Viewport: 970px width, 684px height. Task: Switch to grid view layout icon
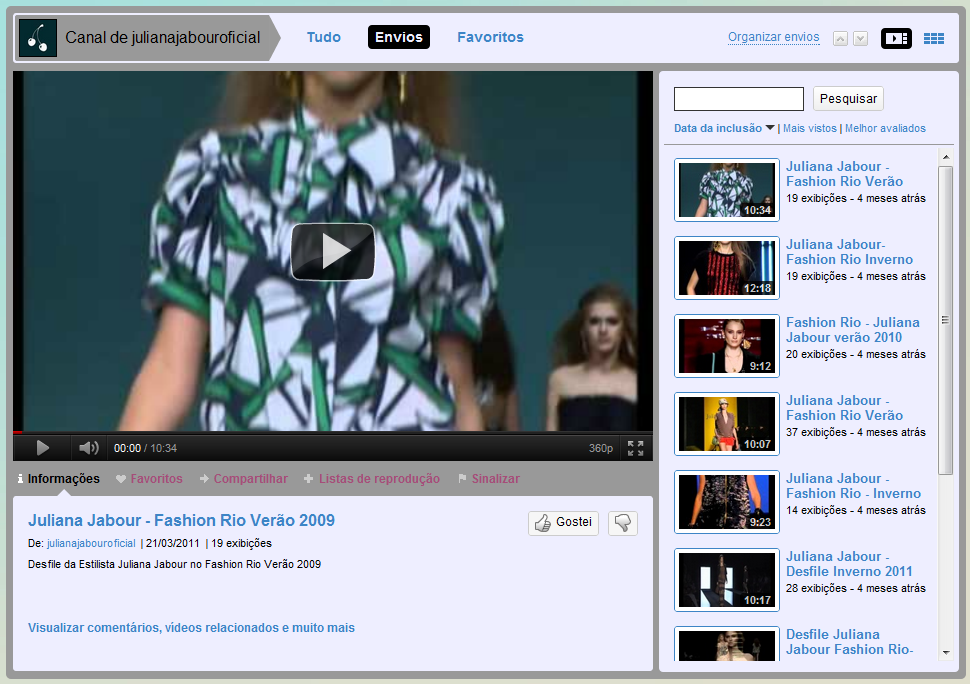click(934, 38)
